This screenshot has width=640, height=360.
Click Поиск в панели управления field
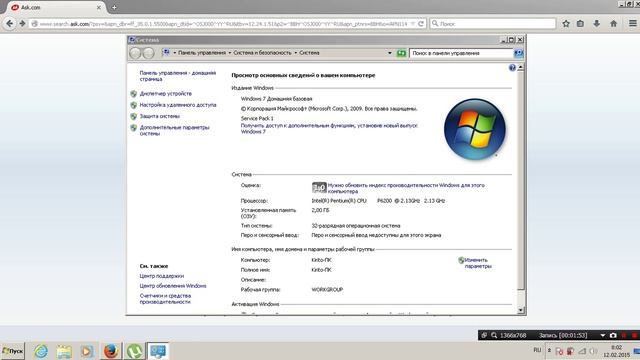coord(461,53)
